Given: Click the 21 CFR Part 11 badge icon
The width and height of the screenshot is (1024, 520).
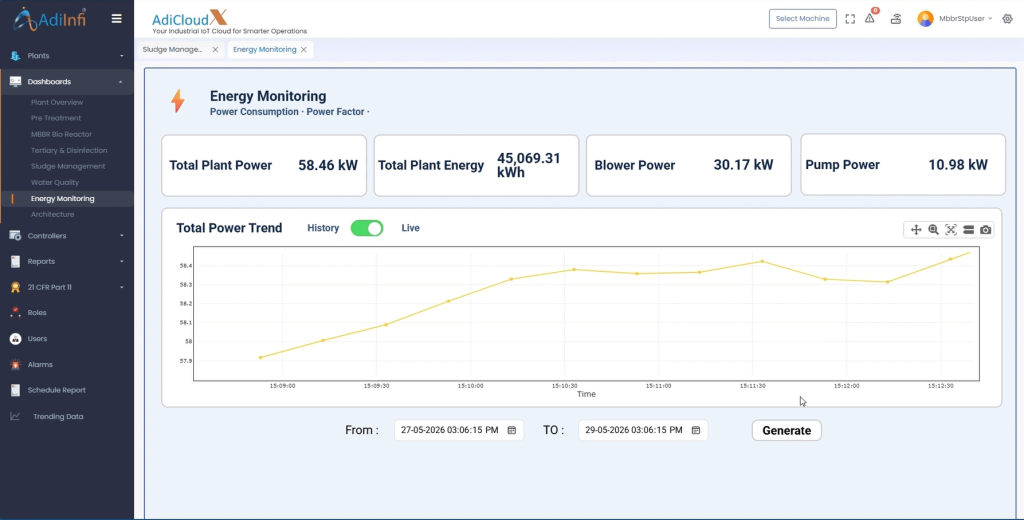Looking at the screenshot, I should [15, 287].
